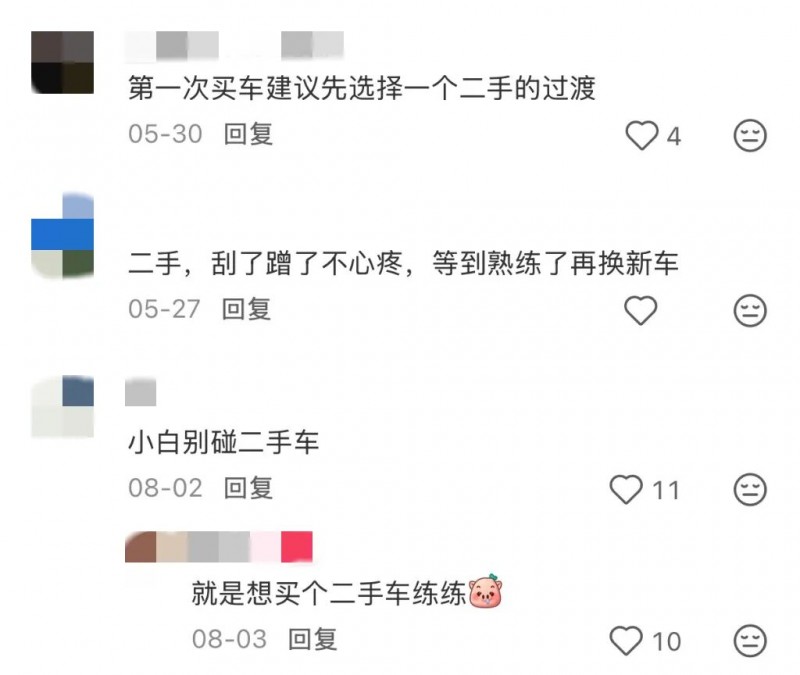
Task: Reply to the 05-30 comment
Action: [x=248, y=134]
